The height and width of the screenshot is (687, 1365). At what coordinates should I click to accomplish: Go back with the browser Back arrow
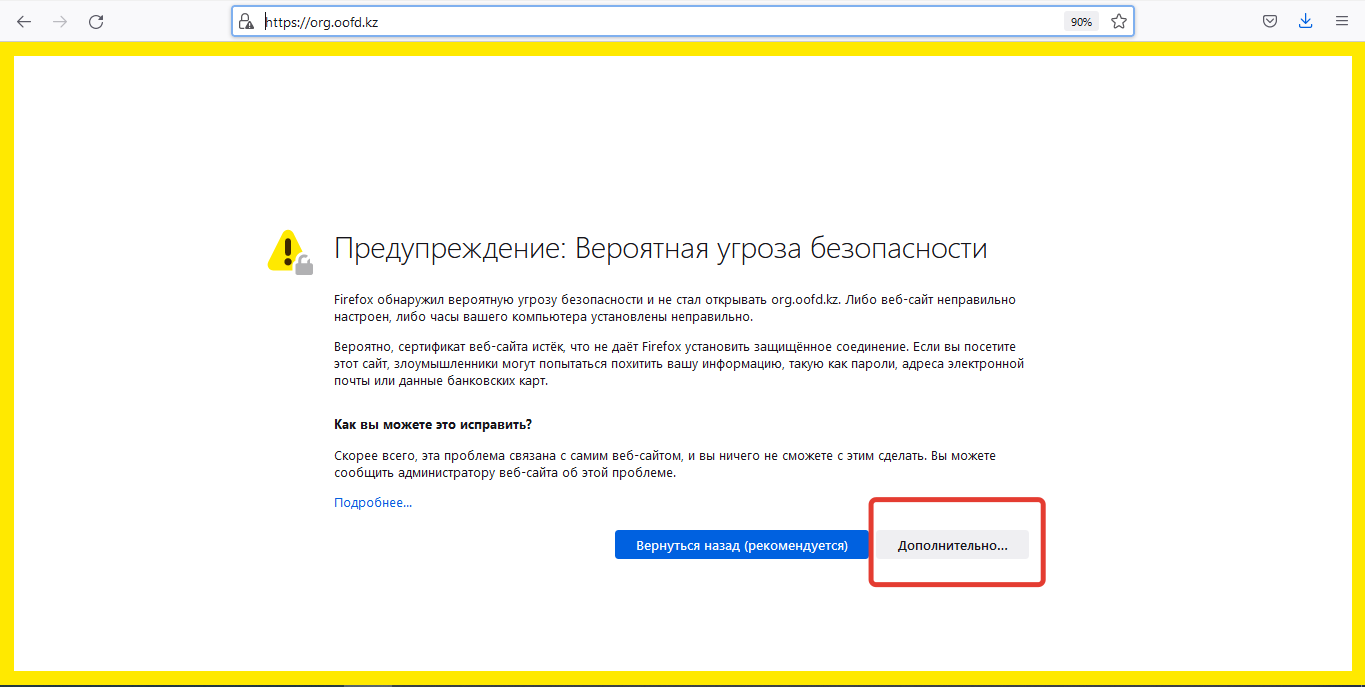coord(24,21)
